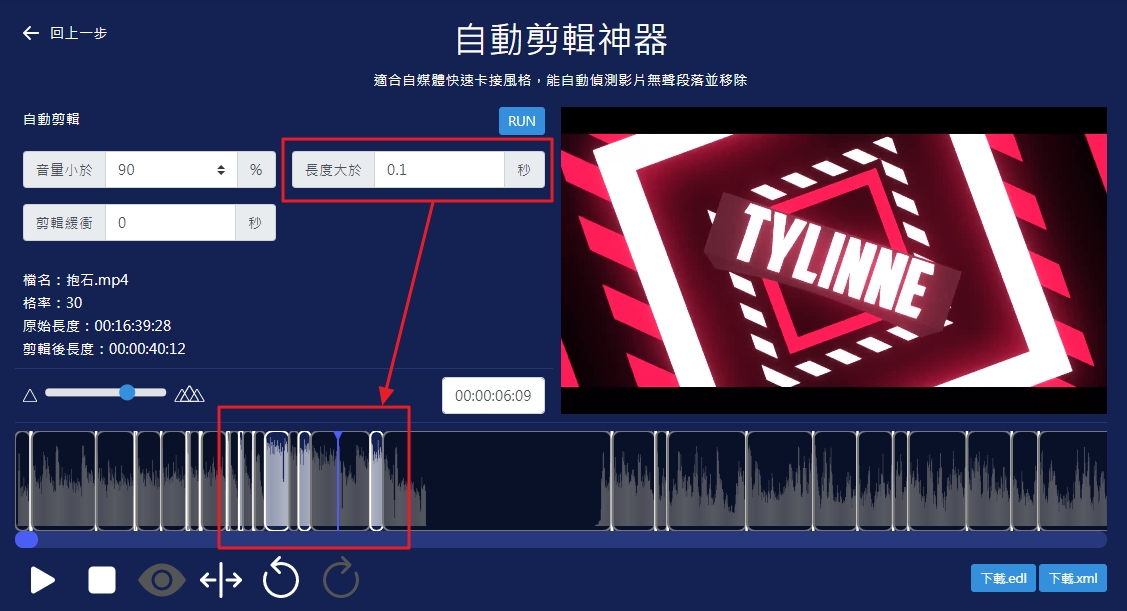Image resolution: width=1127 pixels, height=611 pixels.
Task: Click the 00:00:06:09 timecode field
Action: [x=494, y=395]
